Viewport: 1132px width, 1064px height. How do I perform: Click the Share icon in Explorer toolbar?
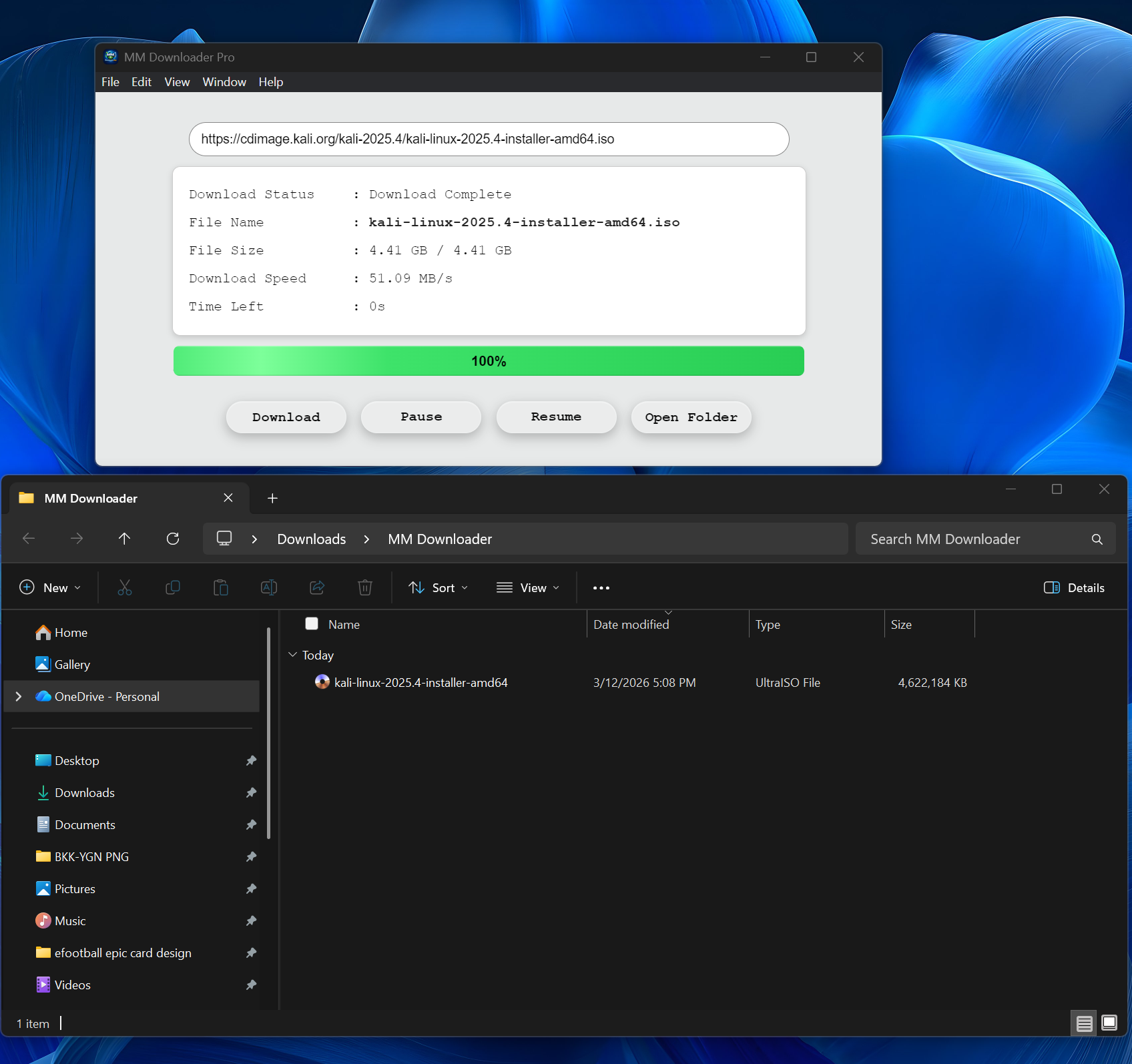pos(317,587)
